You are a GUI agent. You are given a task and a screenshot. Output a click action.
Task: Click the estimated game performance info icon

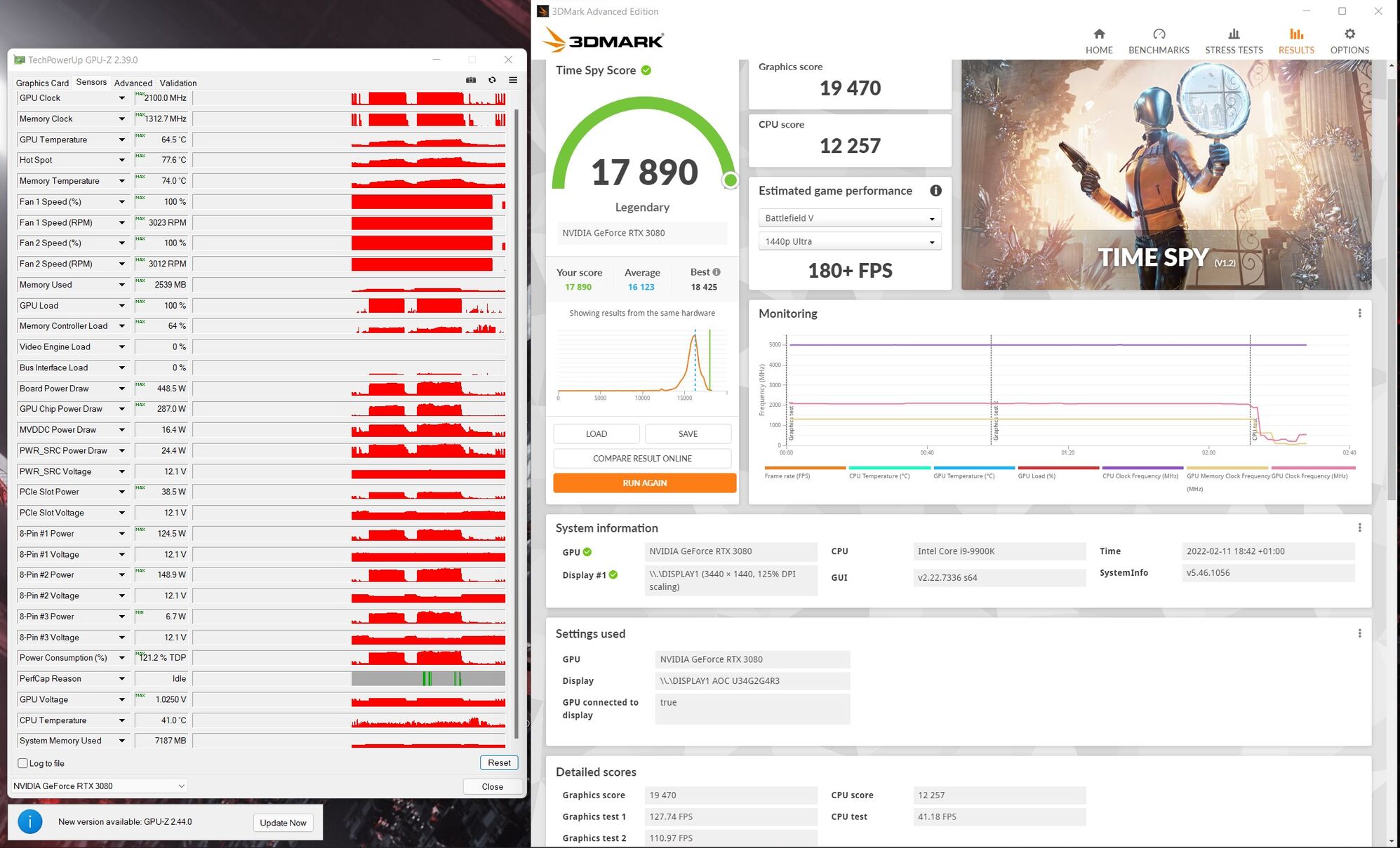pyautogui.click(x=935, y=191)
